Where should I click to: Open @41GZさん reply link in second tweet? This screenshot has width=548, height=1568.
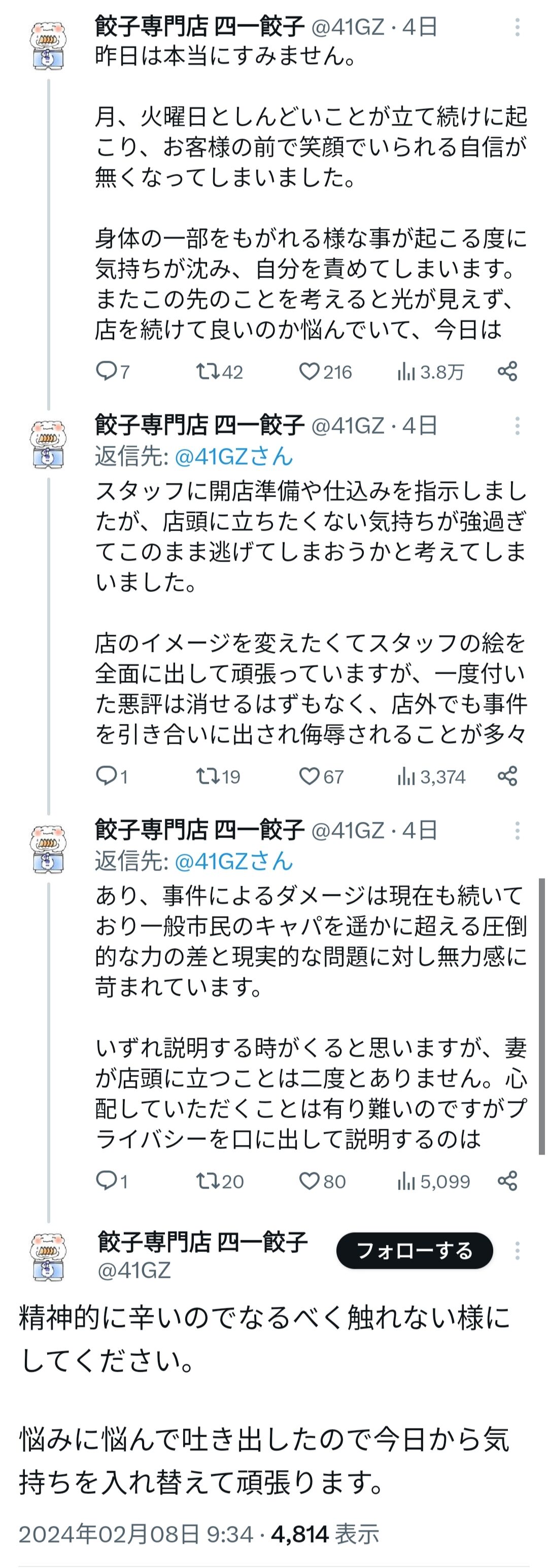click(x=234, y=456)
